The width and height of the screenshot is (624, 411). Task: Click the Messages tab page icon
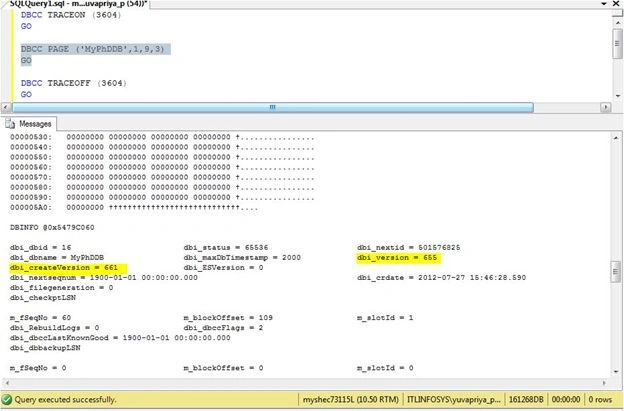[10, 124]
